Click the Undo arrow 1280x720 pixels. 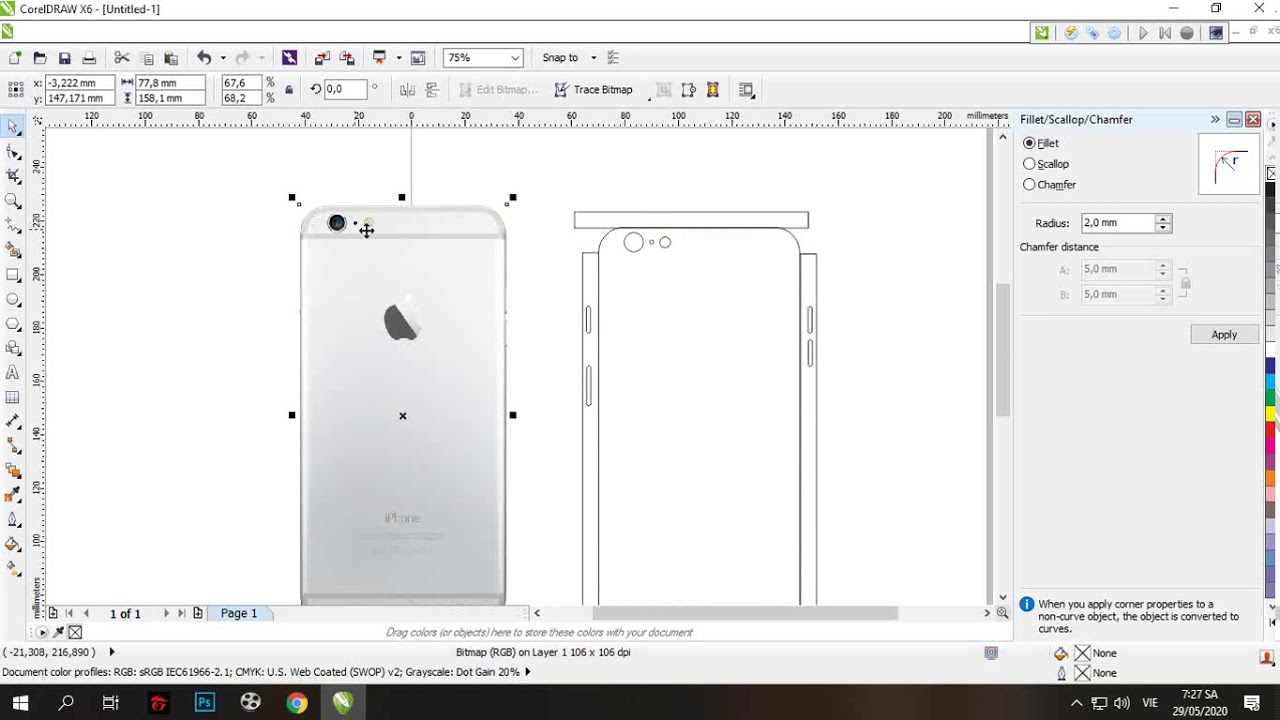pos(204,58)
